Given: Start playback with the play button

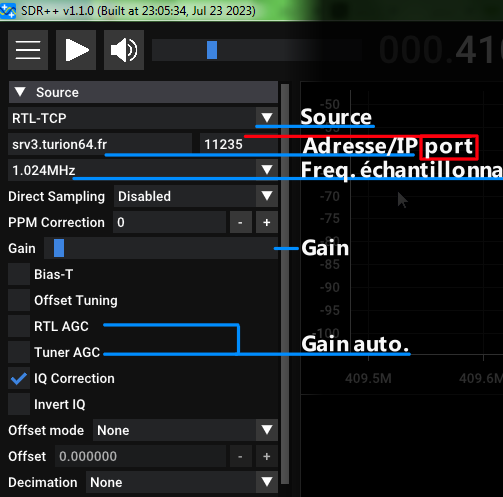Looking at the screenshot, I should (x=76, y=50).
